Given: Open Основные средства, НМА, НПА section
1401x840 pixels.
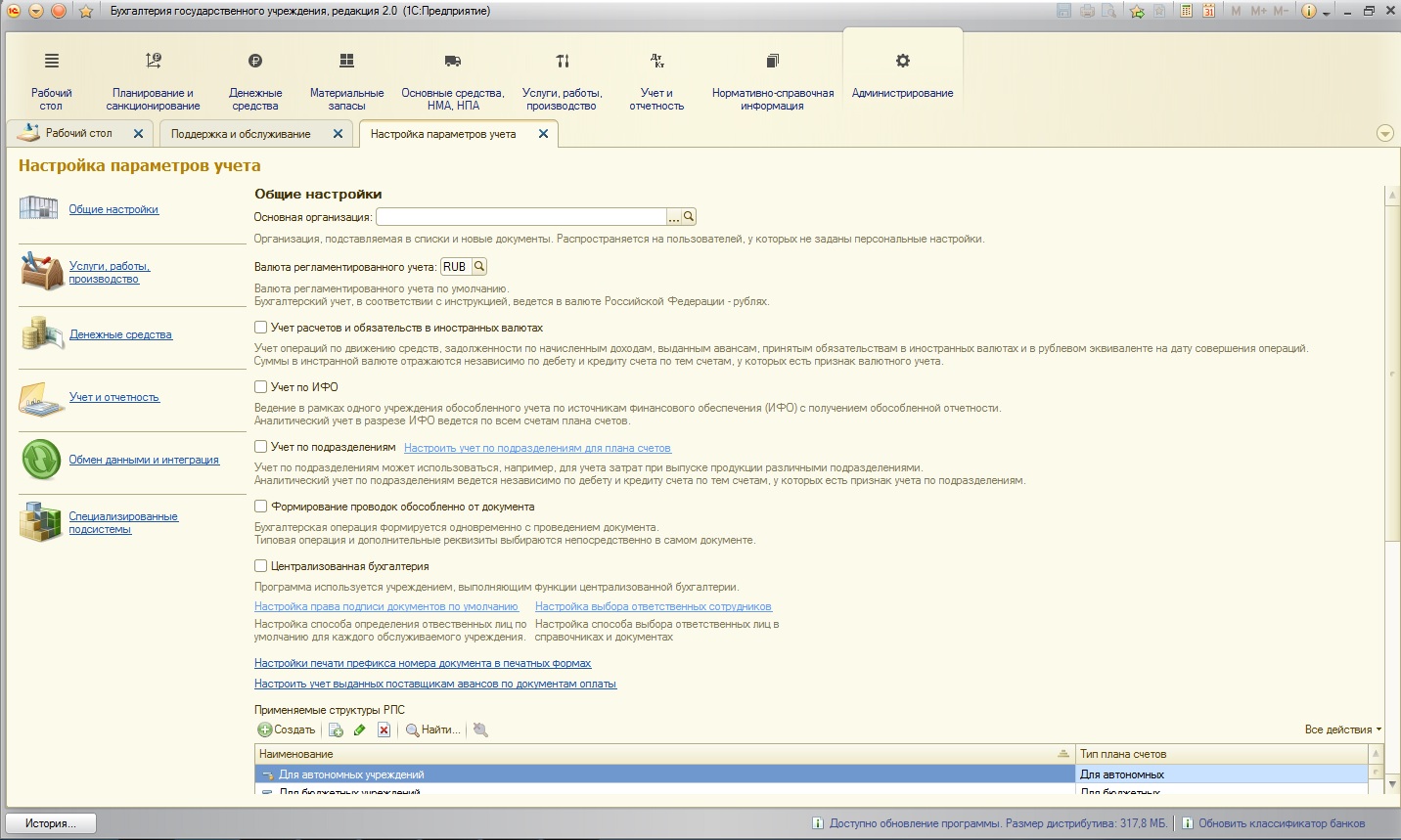Looking at the screenshot, I should point(453,81).
